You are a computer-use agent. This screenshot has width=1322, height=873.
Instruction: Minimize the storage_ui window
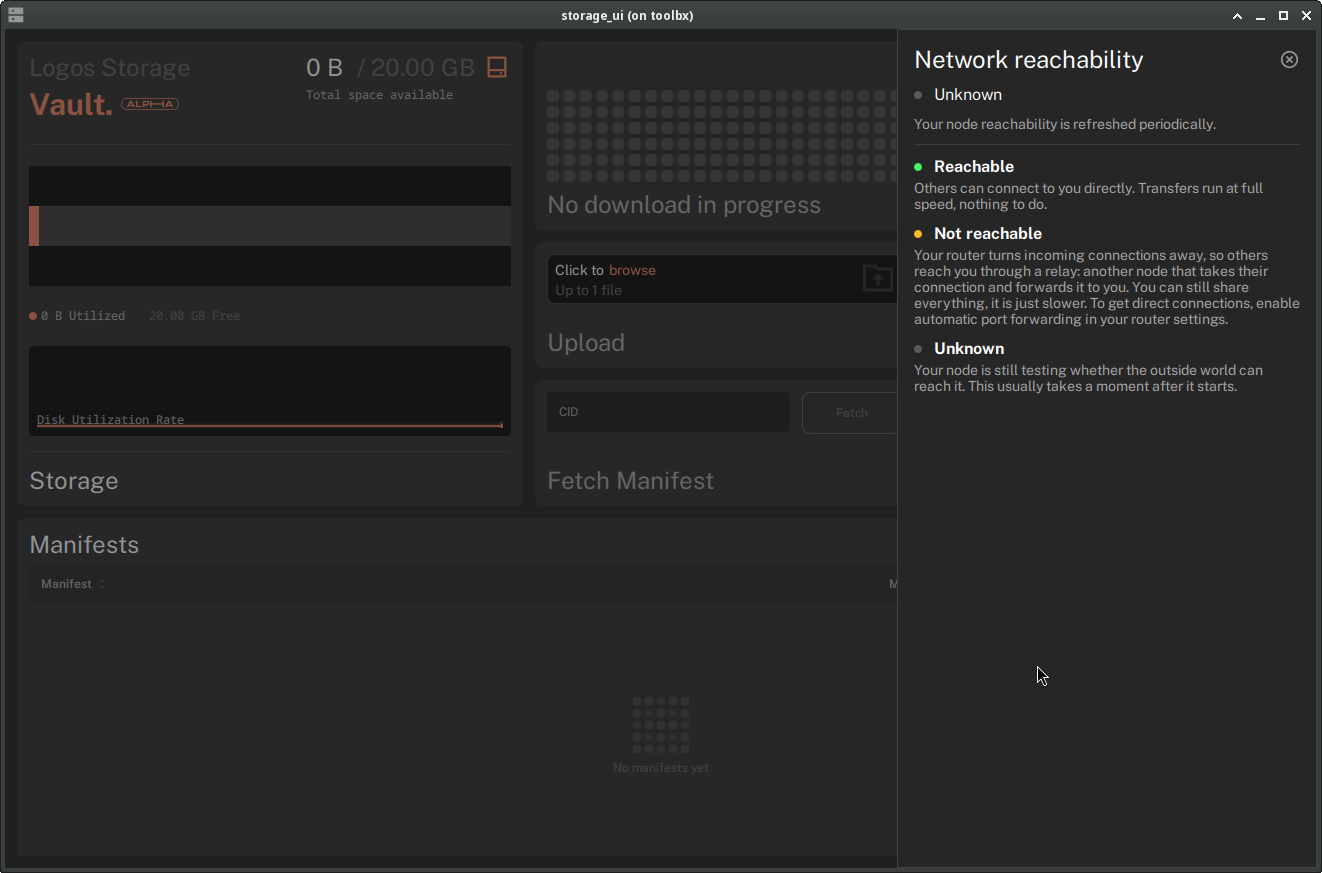[x=1261, y=15]
